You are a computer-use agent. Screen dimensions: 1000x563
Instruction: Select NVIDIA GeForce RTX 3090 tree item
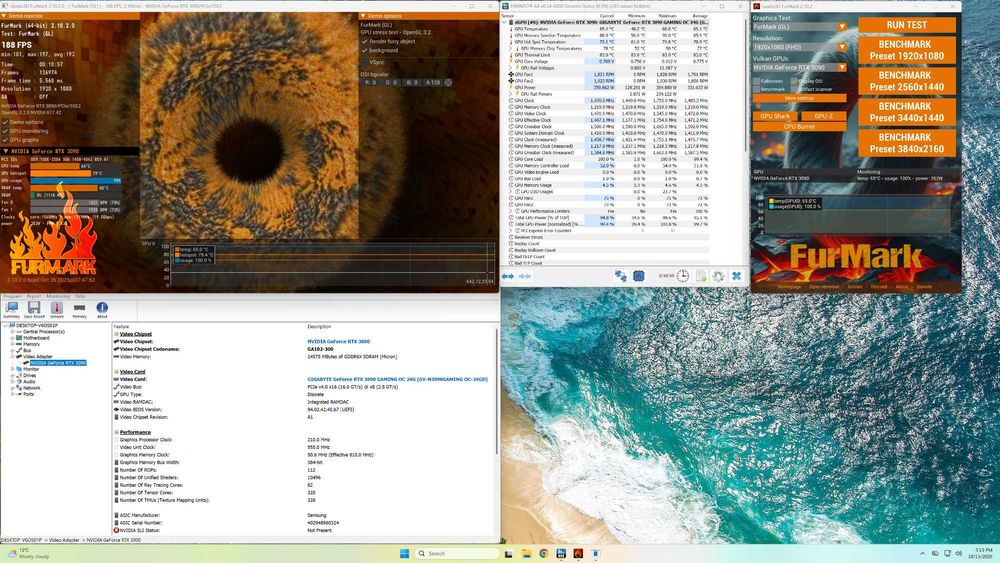pyautogui.click(x=58, y=363)
